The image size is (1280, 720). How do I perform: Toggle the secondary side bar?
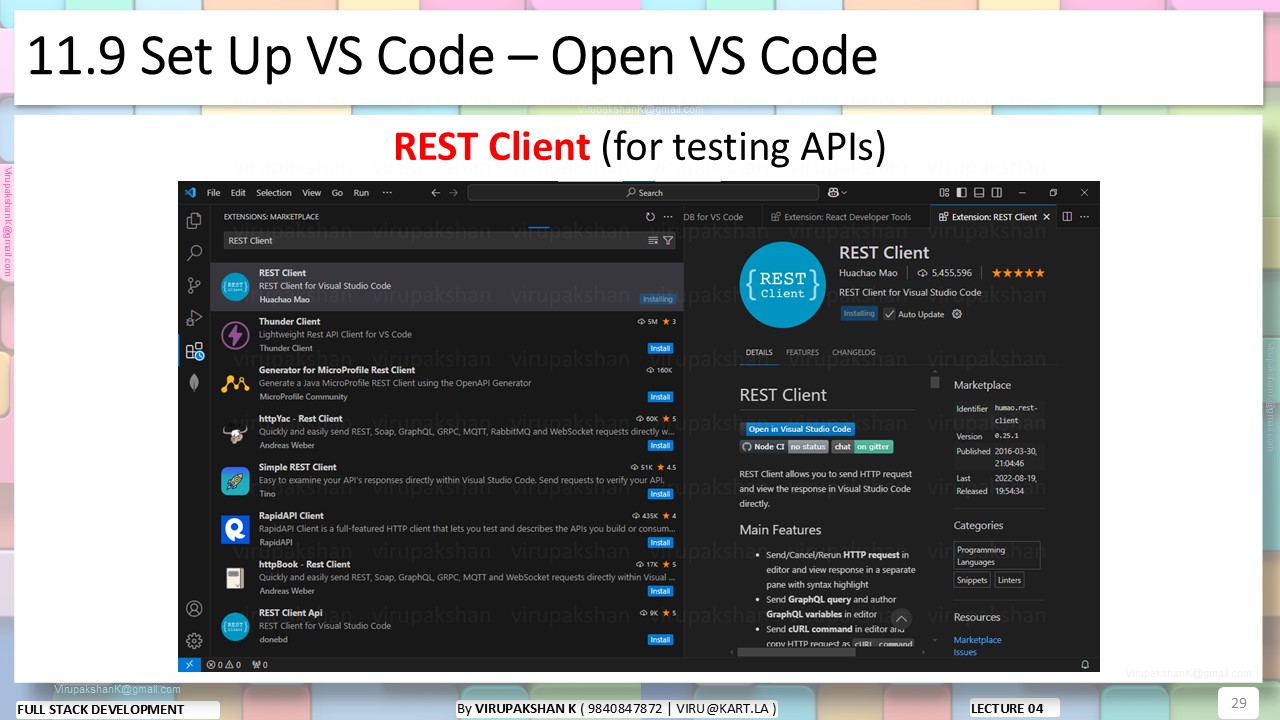tap(997, 193)
